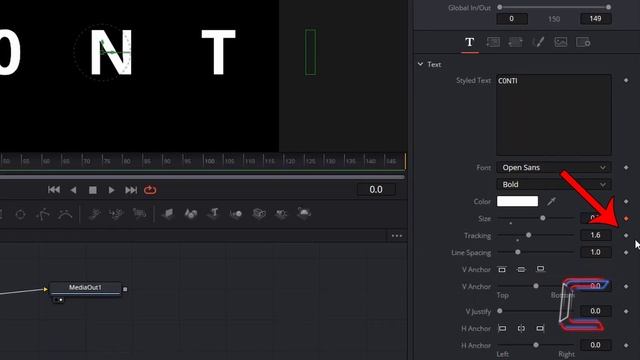Add a Spot Light node
Screen dimensions: 640x360
(x=282, y=213)
